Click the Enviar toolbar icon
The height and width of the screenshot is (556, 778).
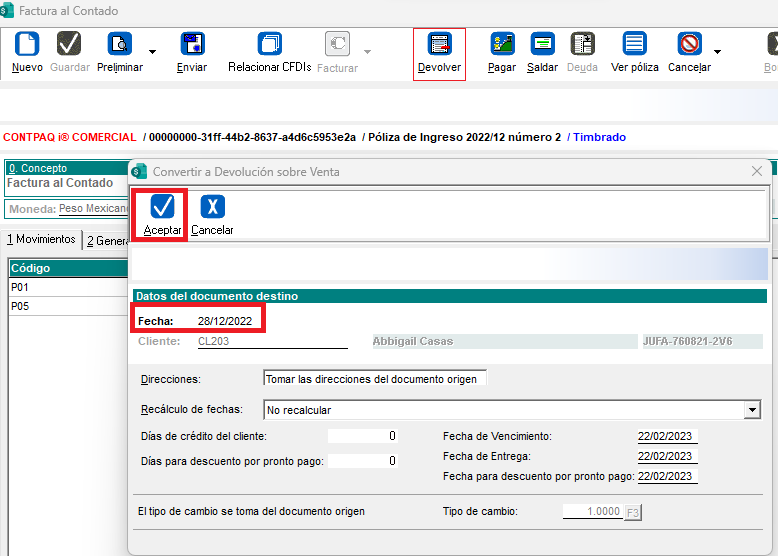click(192, 45)
